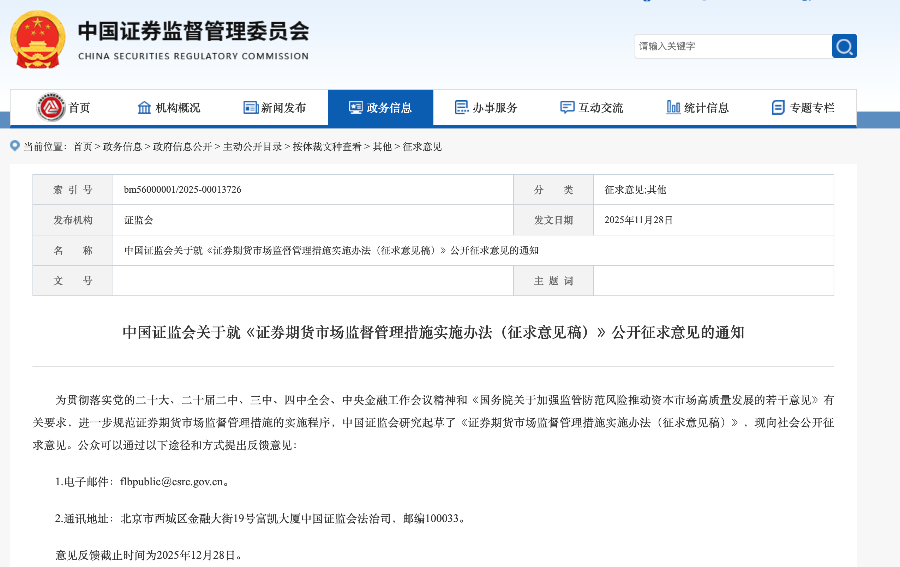The width and height of the screenshot is (900, 567).
Task: Select 按体裁文种查看 breadcrumb link
Action: coord(327,147)
